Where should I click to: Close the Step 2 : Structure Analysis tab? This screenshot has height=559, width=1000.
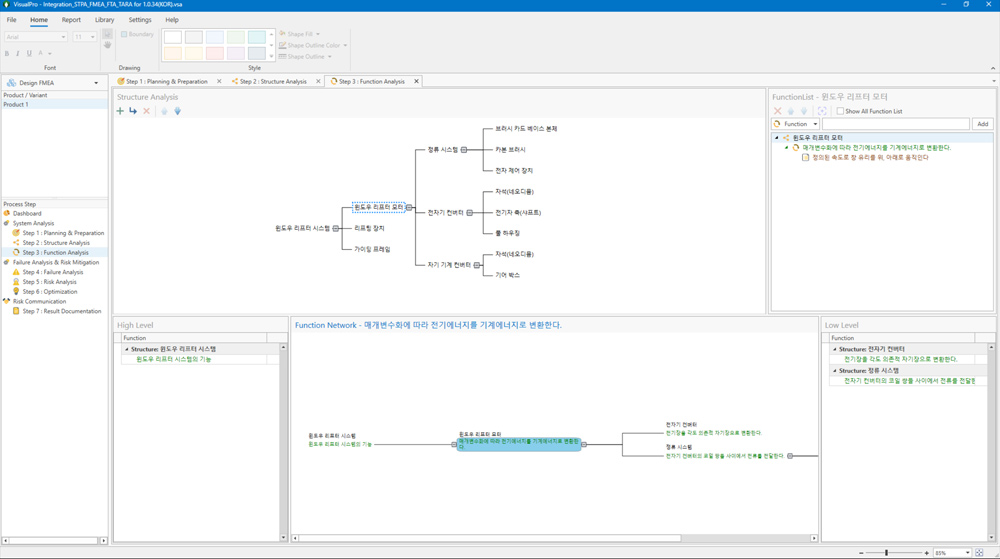[x=318, y=82]
